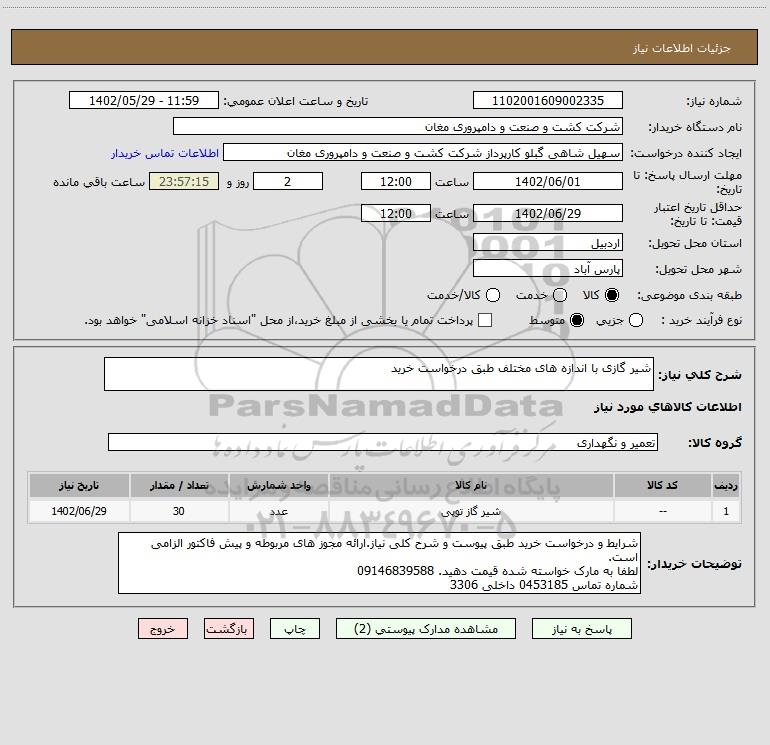770x745 pixels.
Task: Click the buyer organization name field
Action: (398, 126)
